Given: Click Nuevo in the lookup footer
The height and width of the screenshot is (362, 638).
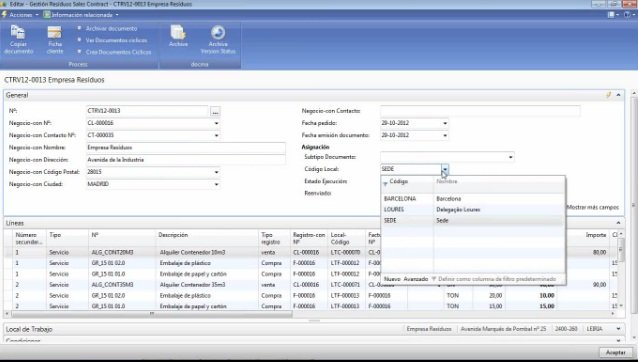Looking at the screenshot, I should 392,279.
